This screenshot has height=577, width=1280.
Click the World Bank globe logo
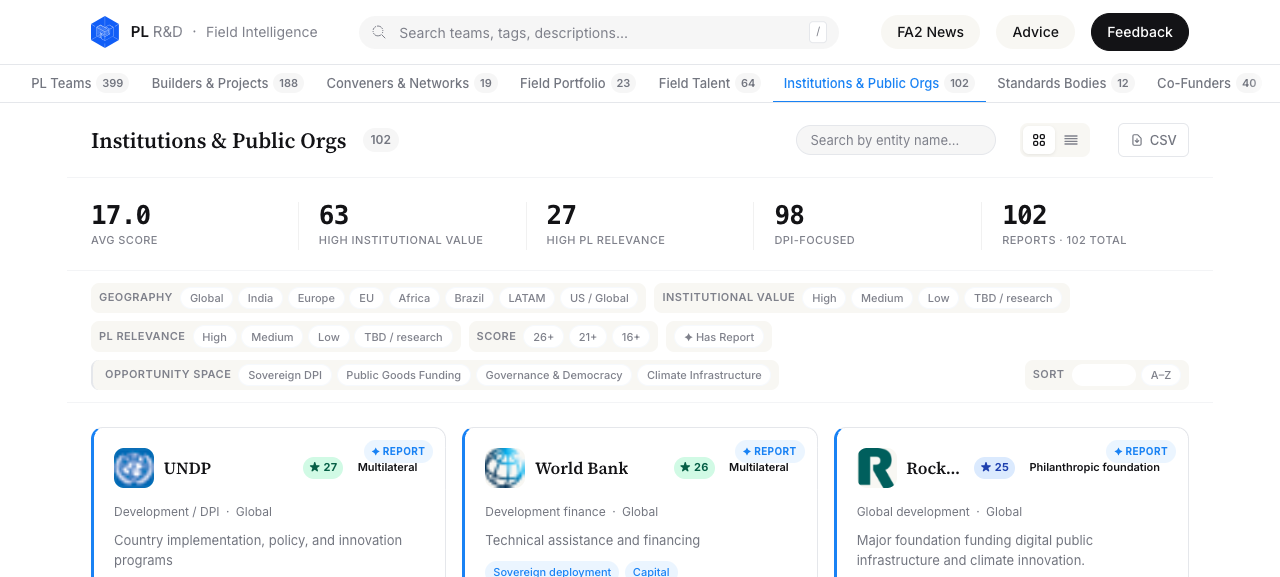(x=505, y=468)
